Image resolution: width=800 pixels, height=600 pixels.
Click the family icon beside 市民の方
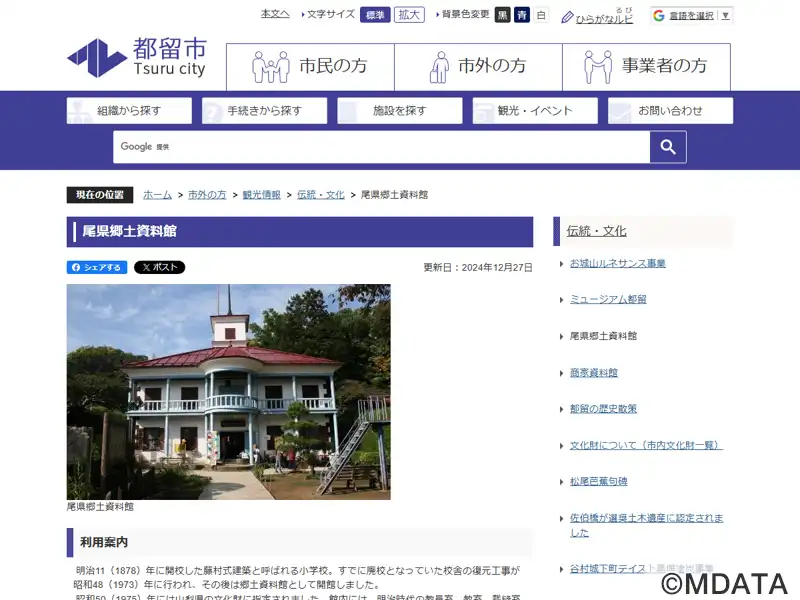tap(270, 66)
